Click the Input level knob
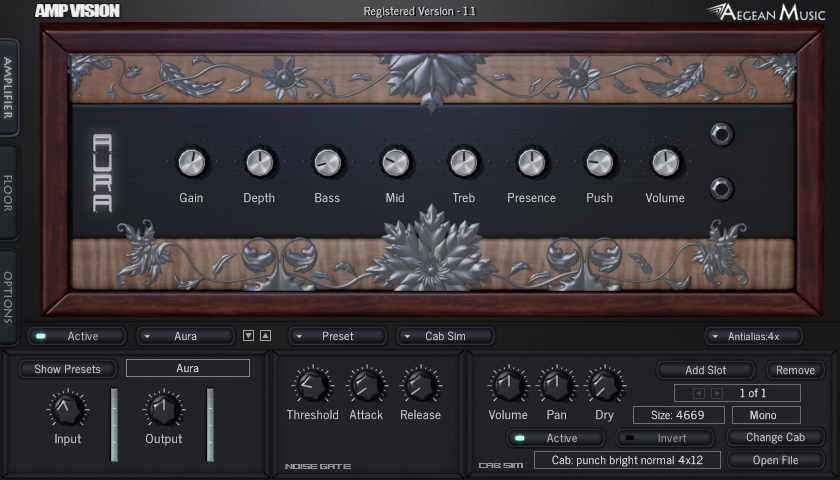This screenshot has height=480, width=840. (68, 409)
